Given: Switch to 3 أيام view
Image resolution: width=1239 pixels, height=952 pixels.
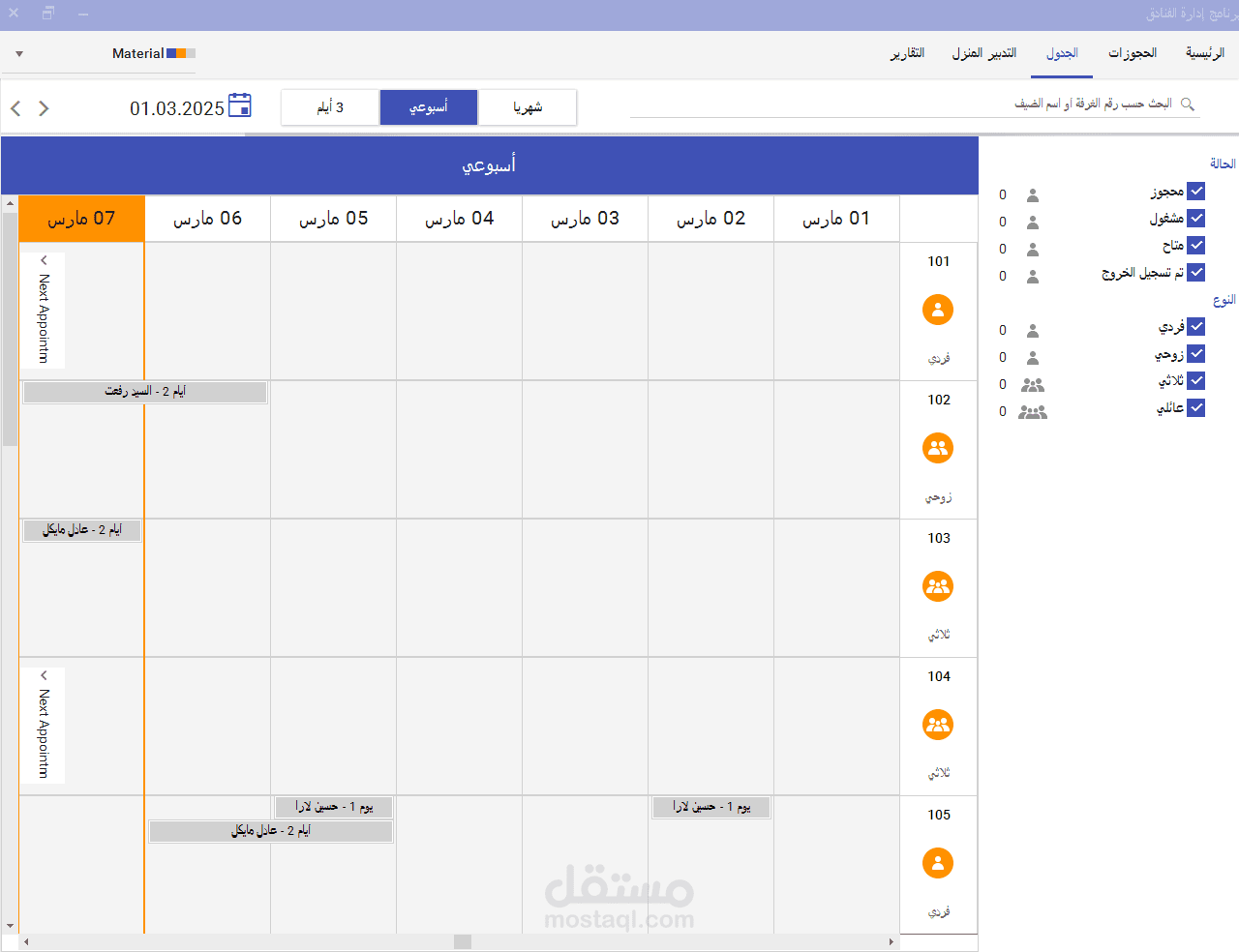Looking at the screenshot, I should (330, 107).
